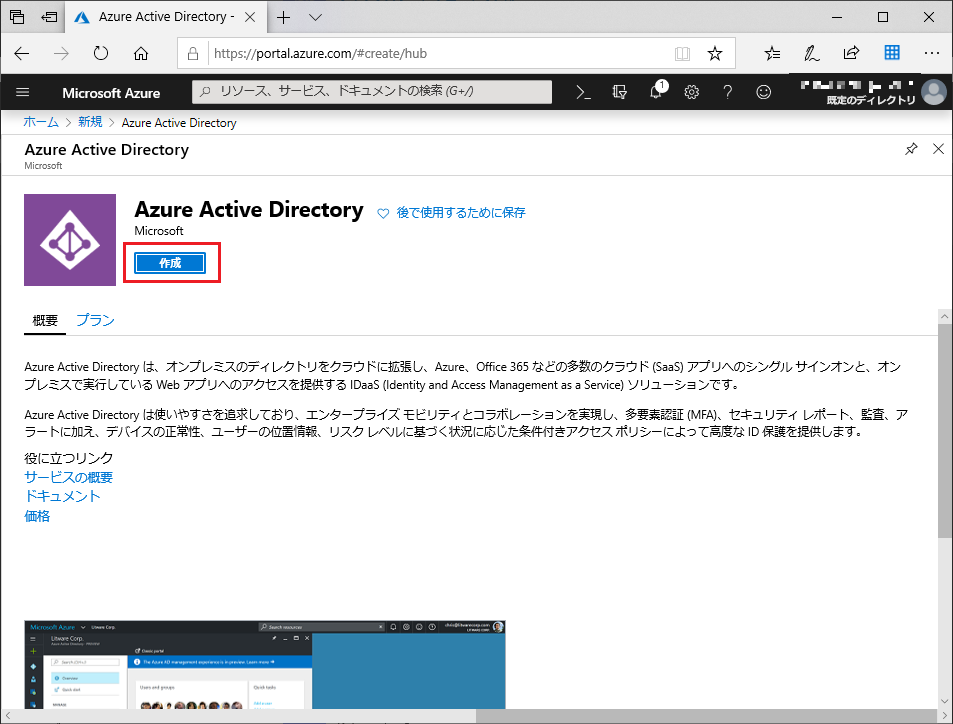953x724 pixels.
Task: Click the Microsoft Azure brand title
Action: (111, 93)
